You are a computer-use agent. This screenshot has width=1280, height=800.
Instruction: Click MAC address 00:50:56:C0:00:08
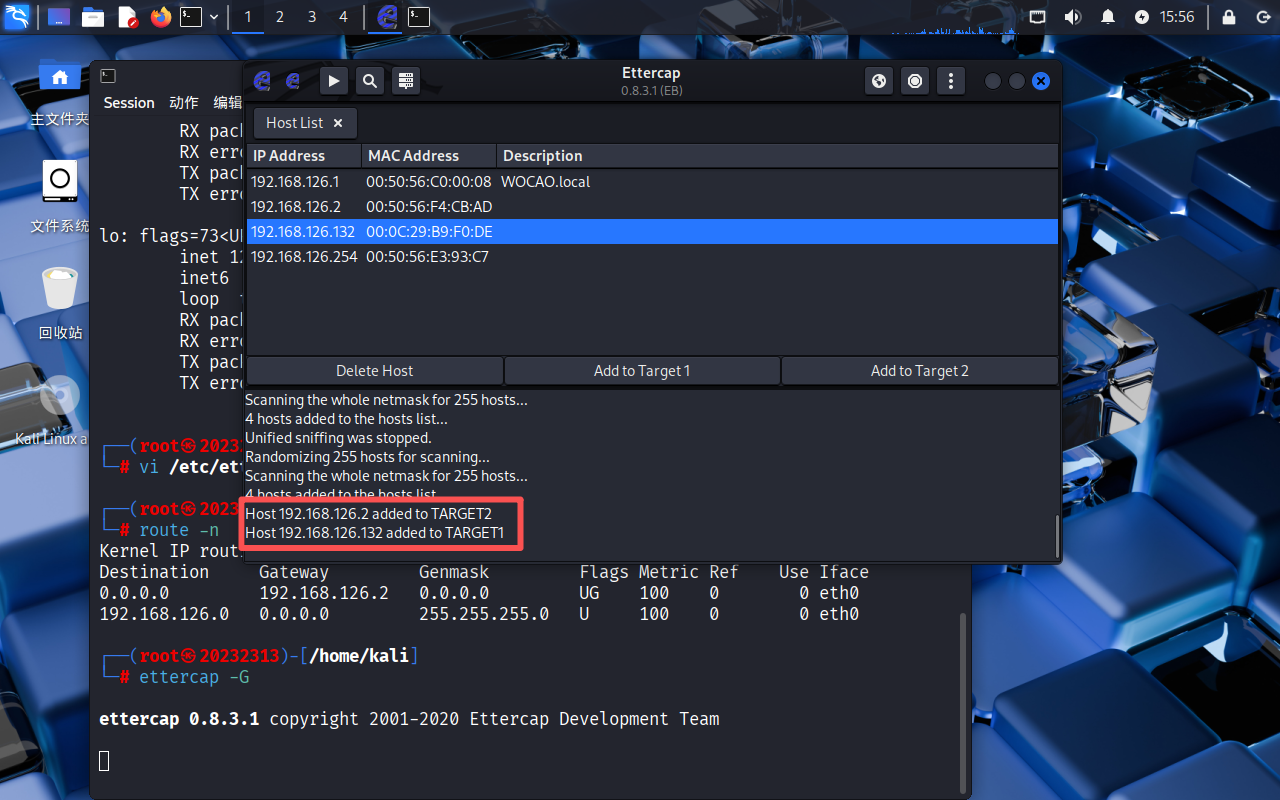point(428,182)
